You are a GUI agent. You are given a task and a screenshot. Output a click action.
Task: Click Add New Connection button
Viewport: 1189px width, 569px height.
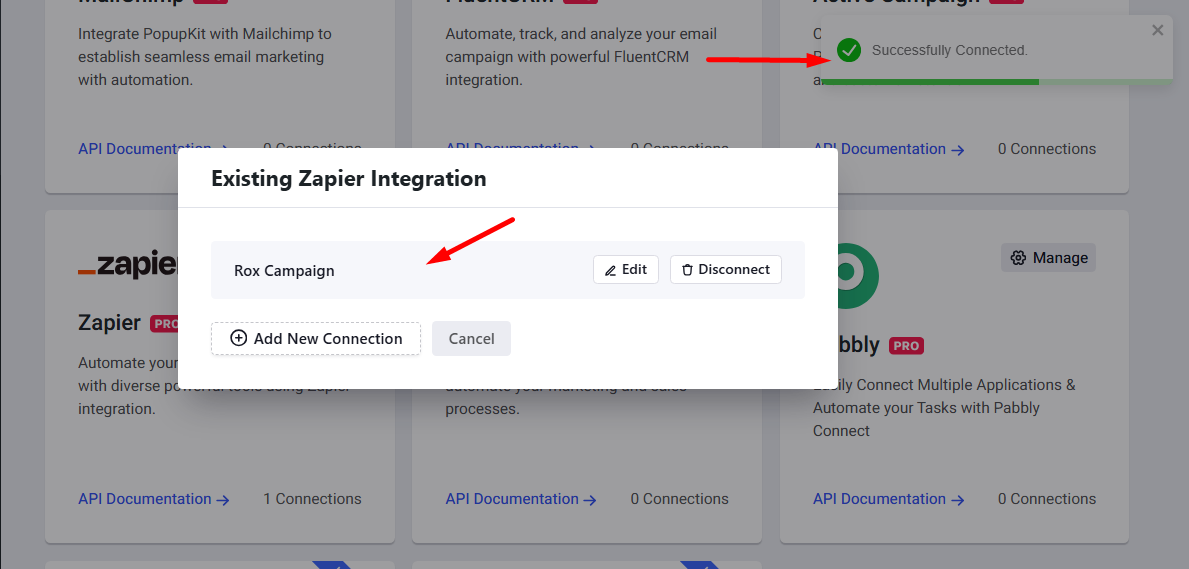(315, 338)
